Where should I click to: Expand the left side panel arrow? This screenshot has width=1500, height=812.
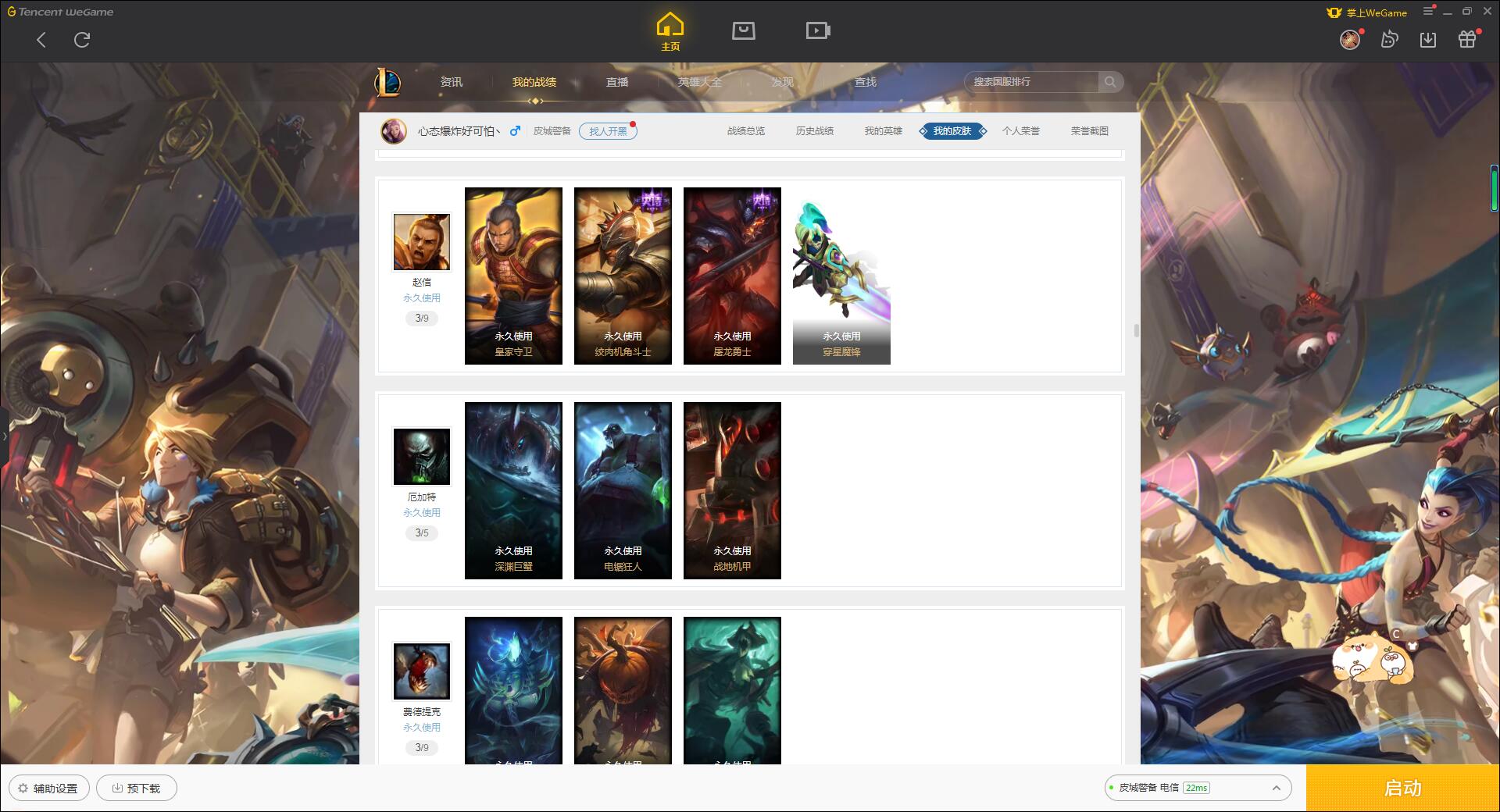[x=4, y=436]
